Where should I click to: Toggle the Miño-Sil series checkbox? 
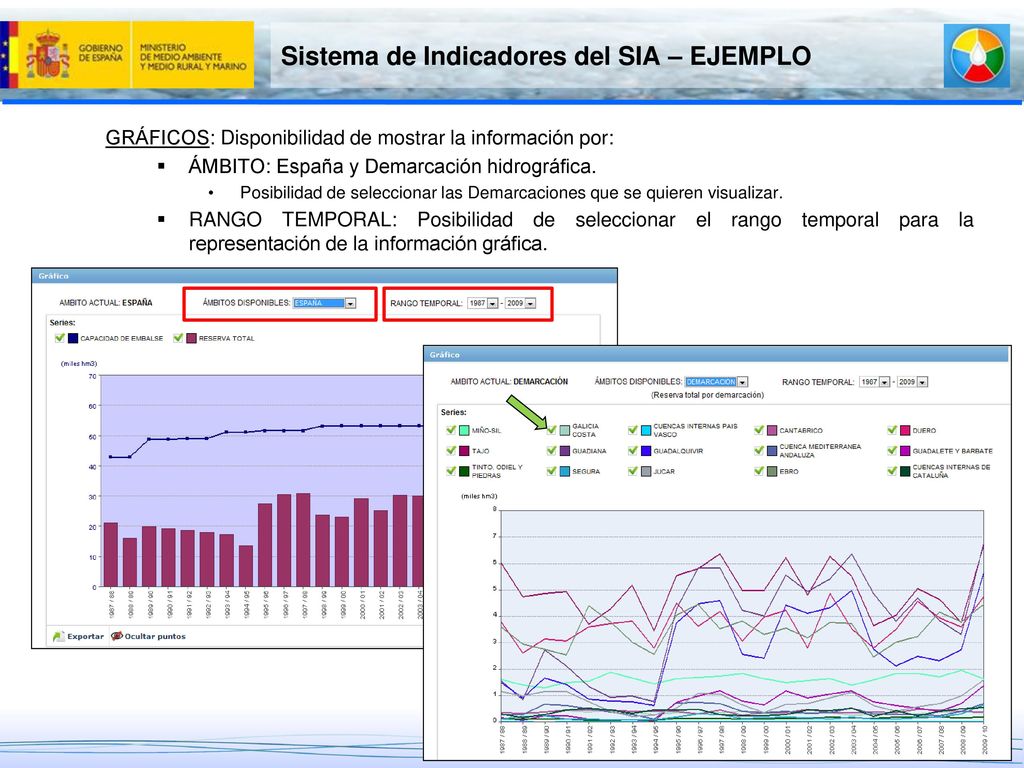(x=451, y=430)
